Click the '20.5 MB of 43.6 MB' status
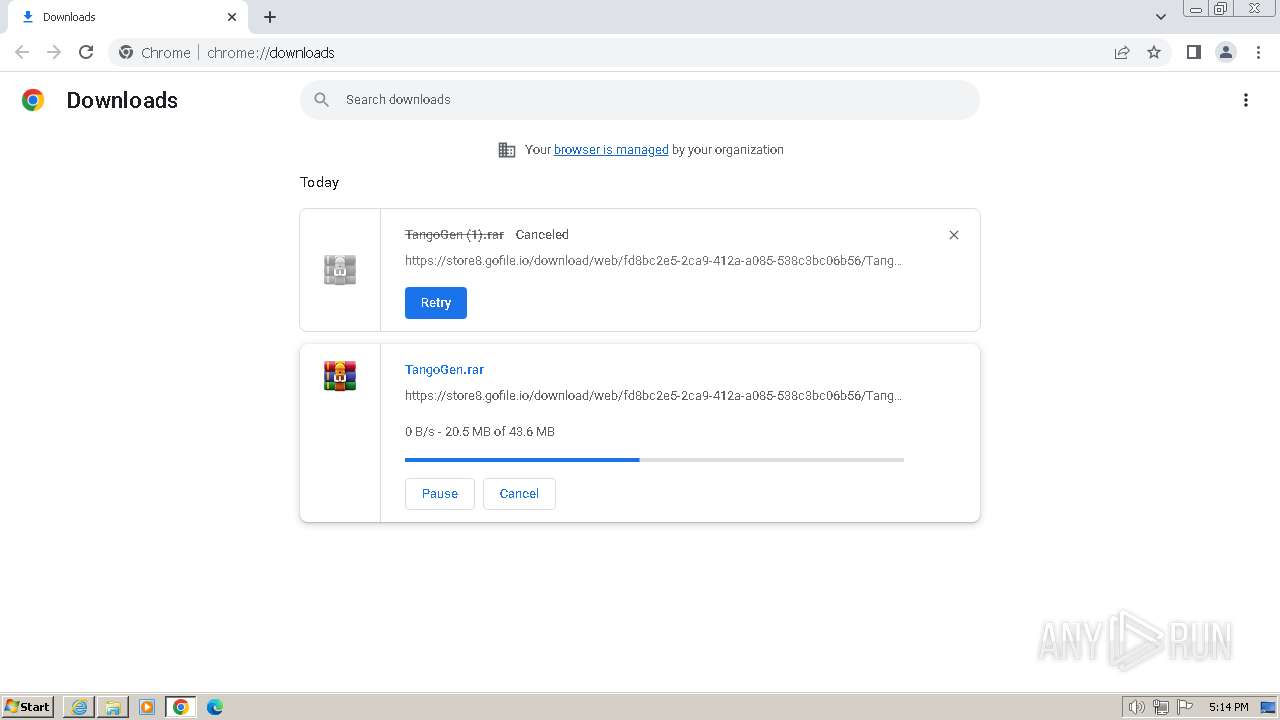 click(x=500, y=432)
